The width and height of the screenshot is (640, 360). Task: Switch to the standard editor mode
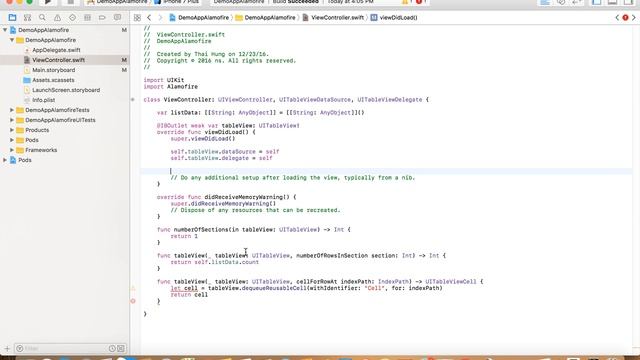(x=545, y=2)
